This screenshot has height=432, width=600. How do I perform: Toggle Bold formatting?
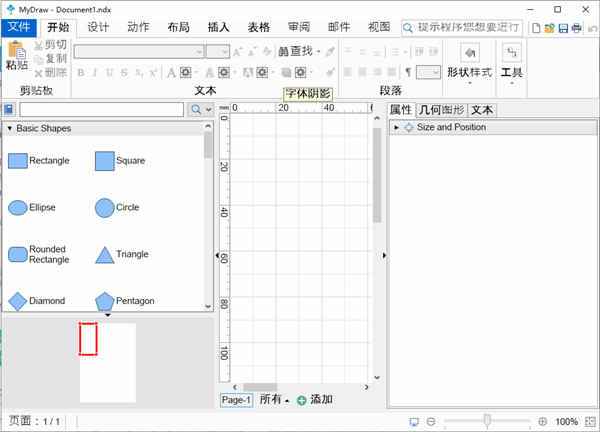[x=81, y=72]
